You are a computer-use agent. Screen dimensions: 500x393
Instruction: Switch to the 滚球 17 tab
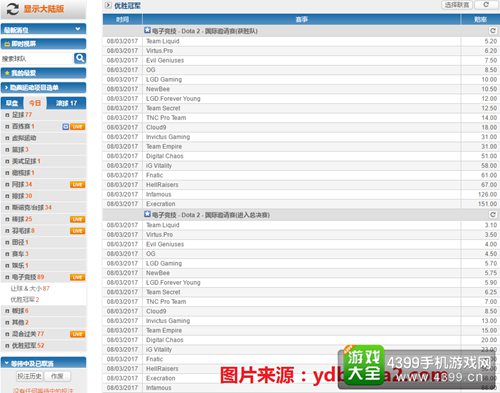66,103
